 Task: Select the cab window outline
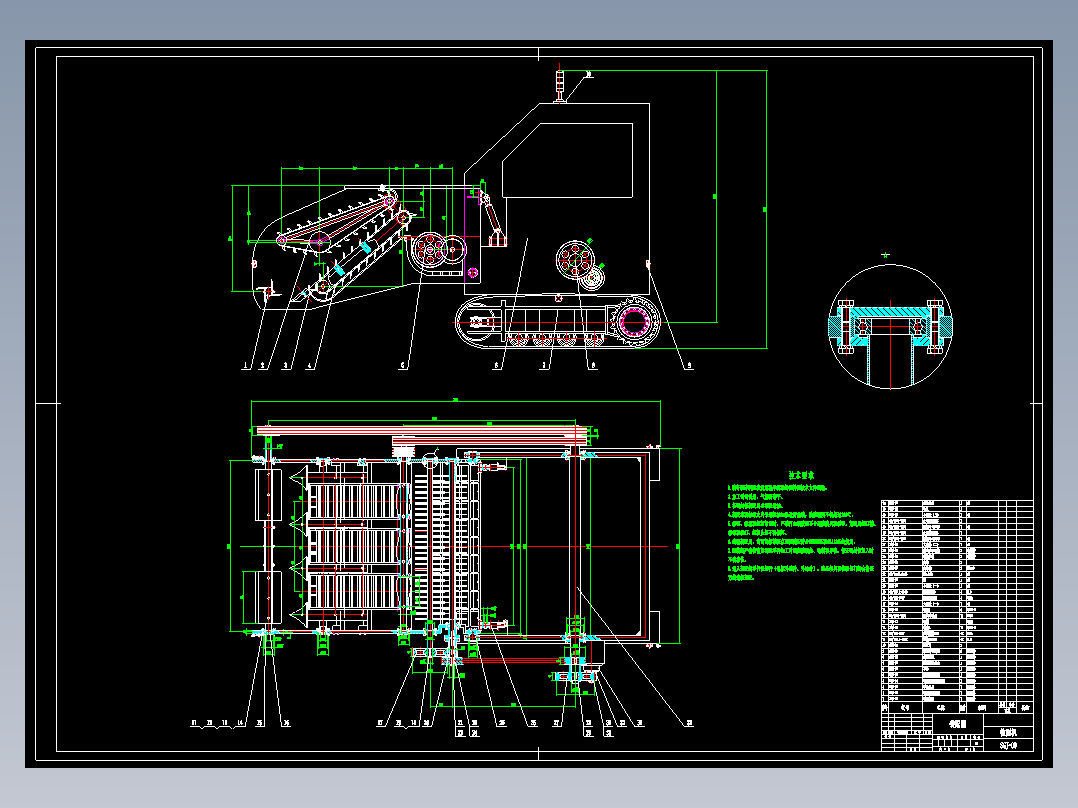point(567,160)
